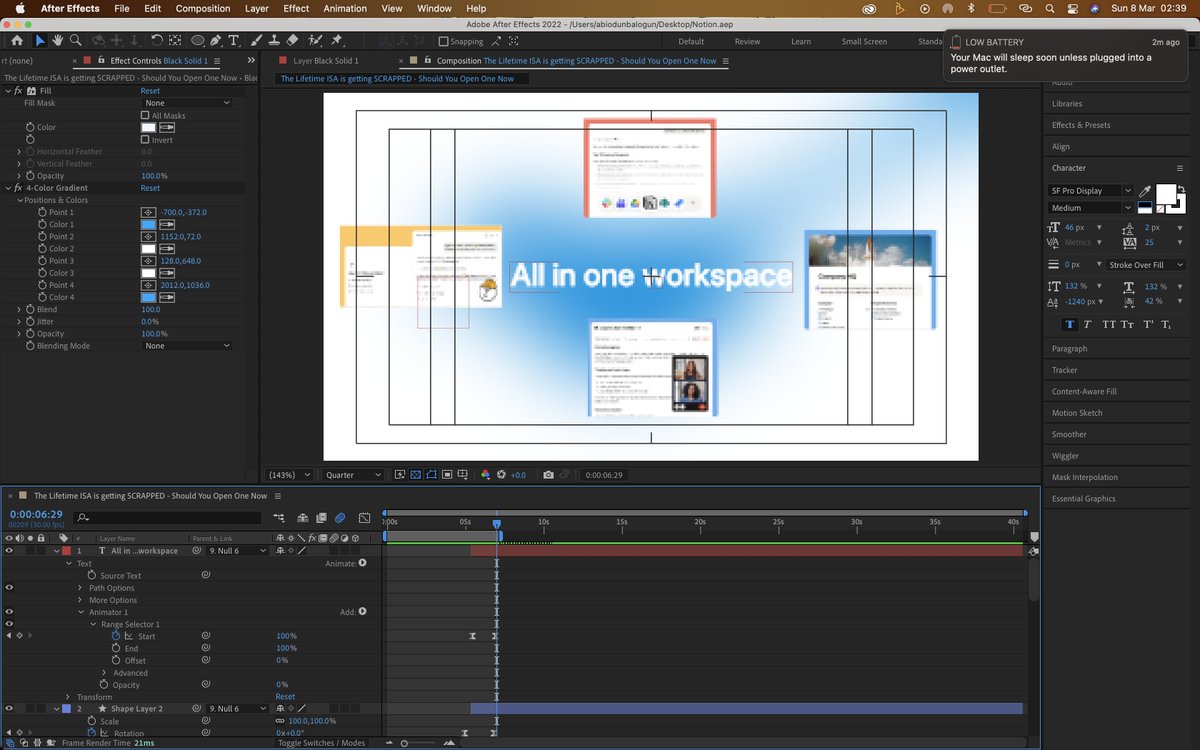The width and height of the screenshot is (1200, 750).
Task: Open the Graph Editor in the timeline
Action: click(x=363, y=518)
